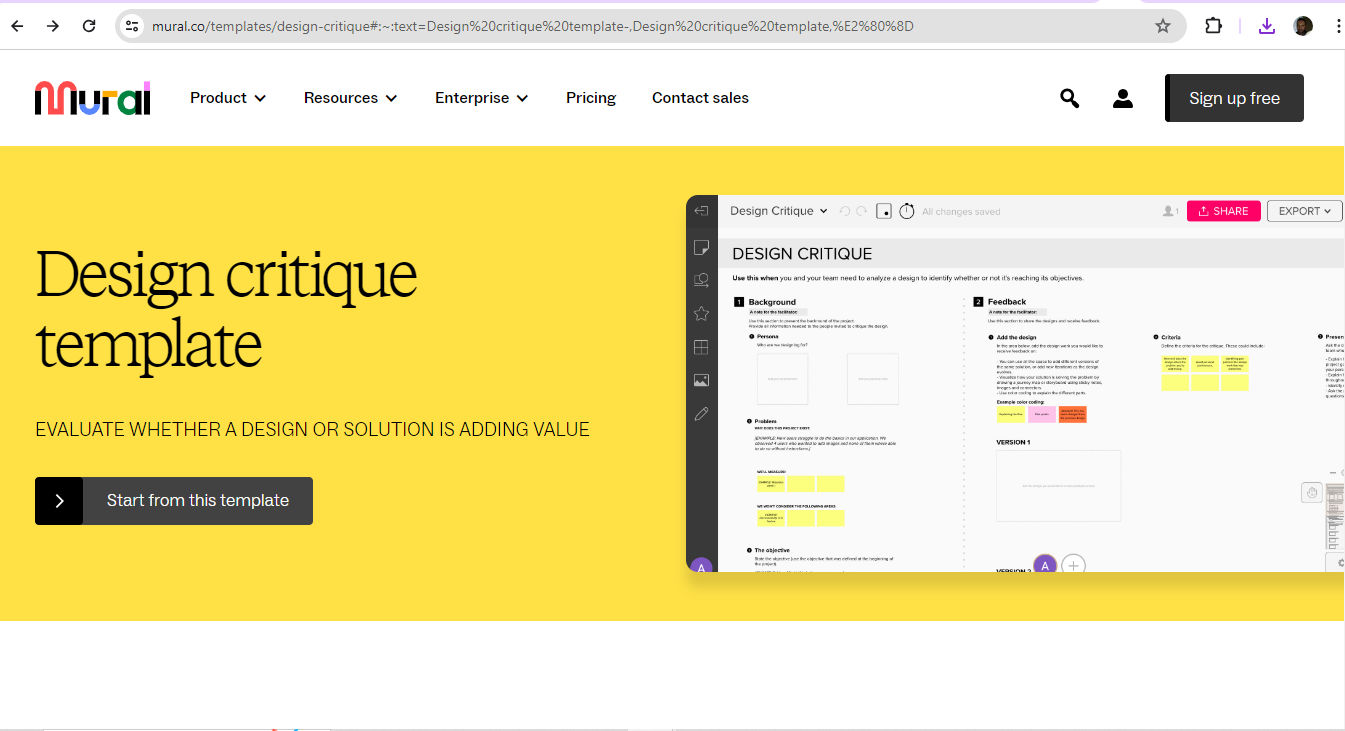Click the Feedback section heading in preview
The width and height of the screenshot is (1345, 731).
pyautogui.click(x=1007, y=302)
